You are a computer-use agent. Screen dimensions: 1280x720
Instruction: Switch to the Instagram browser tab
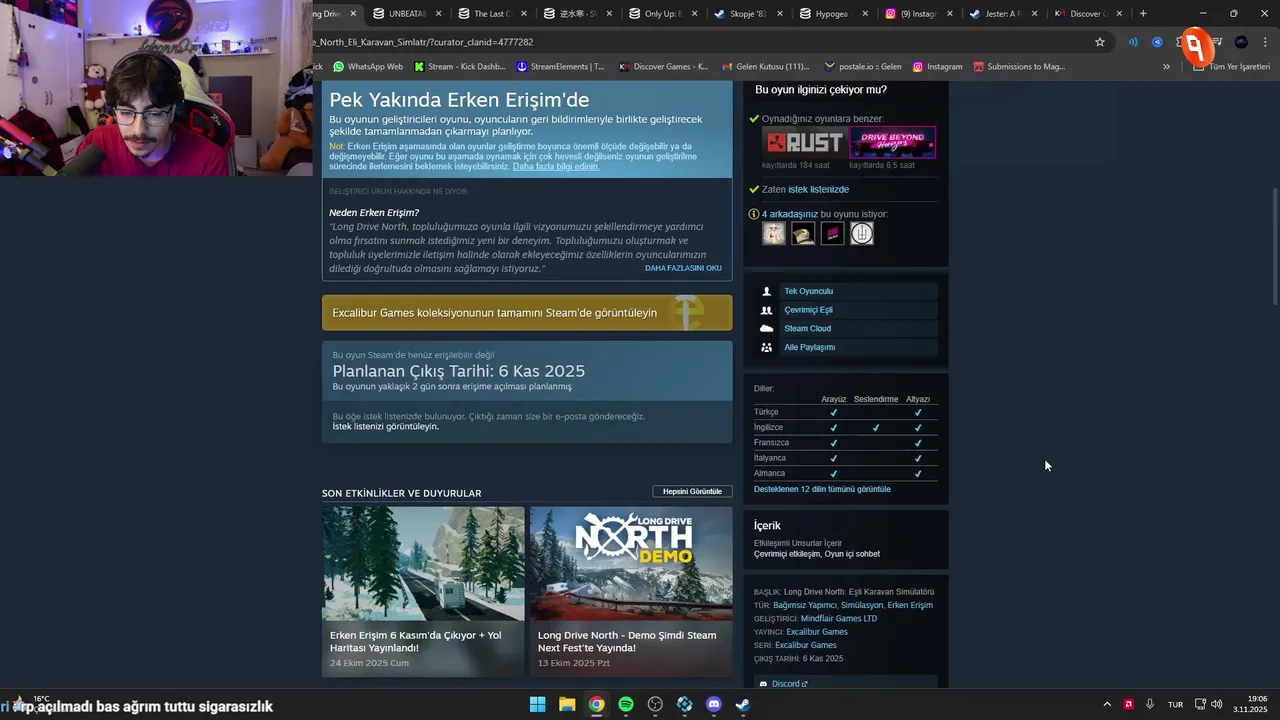(918, 14)
